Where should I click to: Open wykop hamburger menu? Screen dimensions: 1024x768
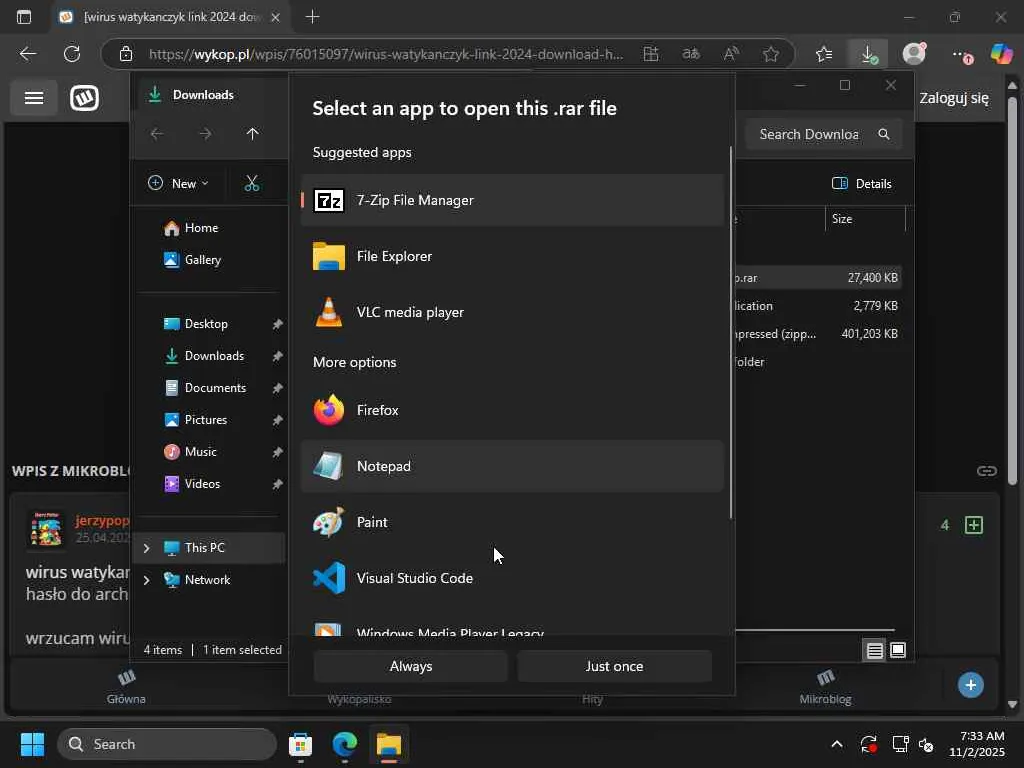tap(34, 98)
